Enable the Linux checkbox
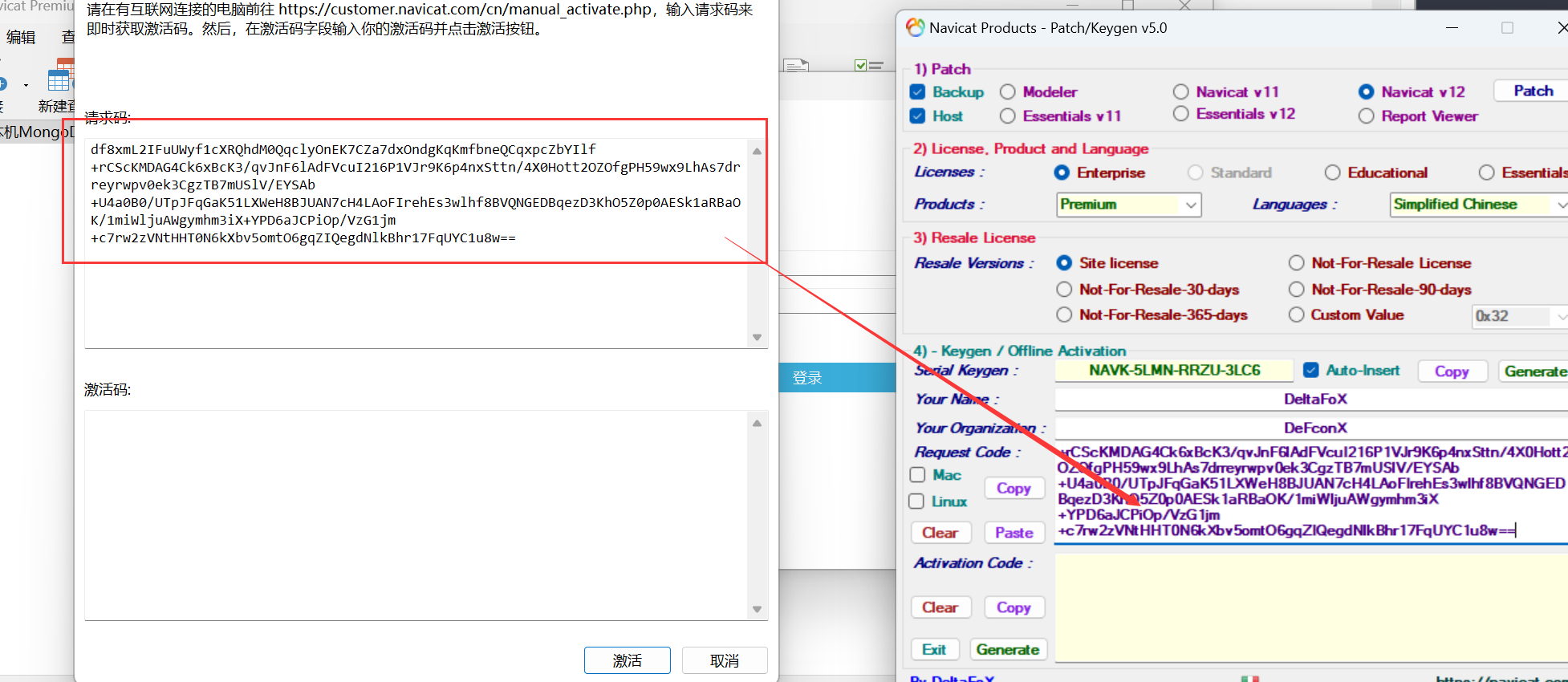1568x682 pixels. (x=916, y=501)
